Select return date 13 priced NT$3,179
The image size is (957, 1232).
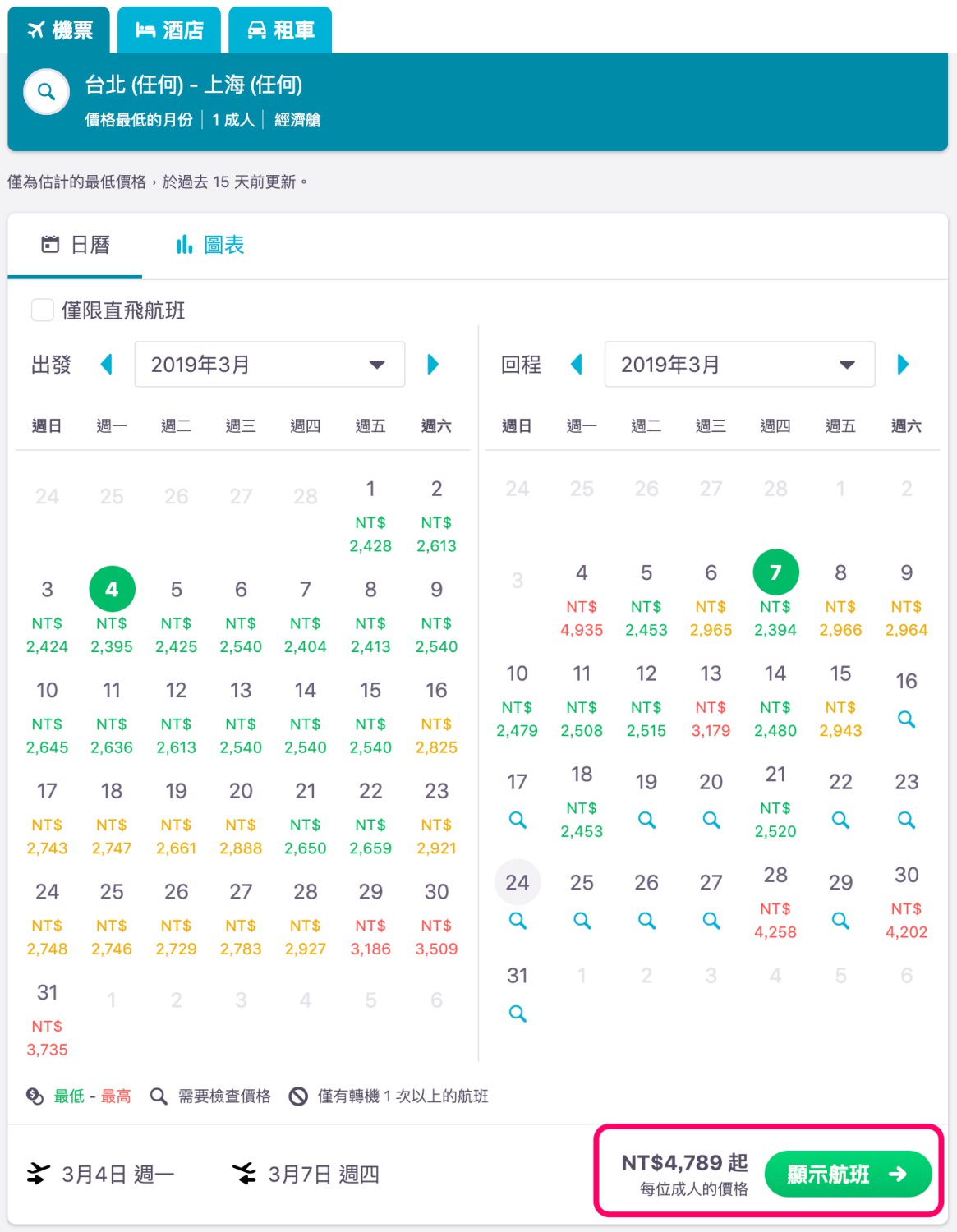[711, 701]
